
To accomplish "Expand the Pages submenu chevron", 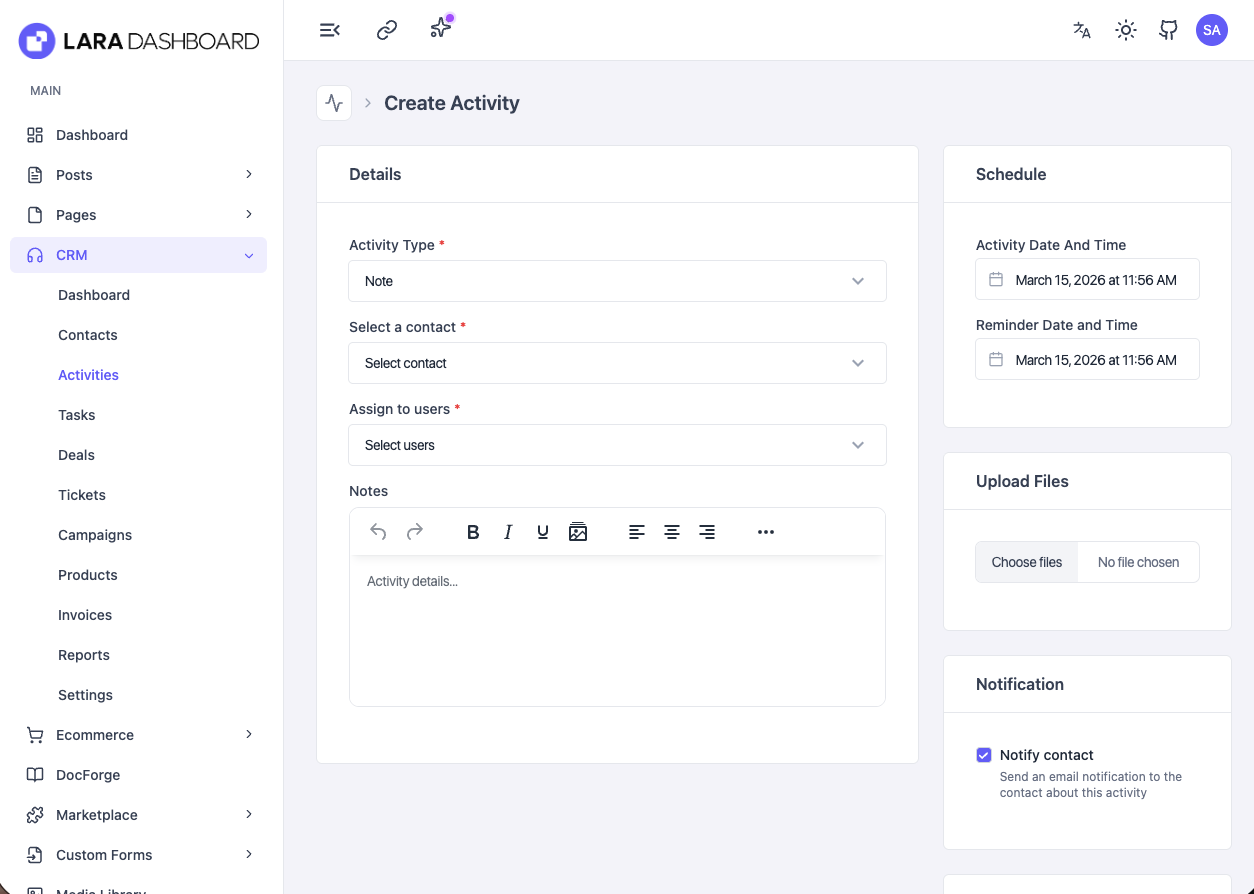I will point(249,214).
